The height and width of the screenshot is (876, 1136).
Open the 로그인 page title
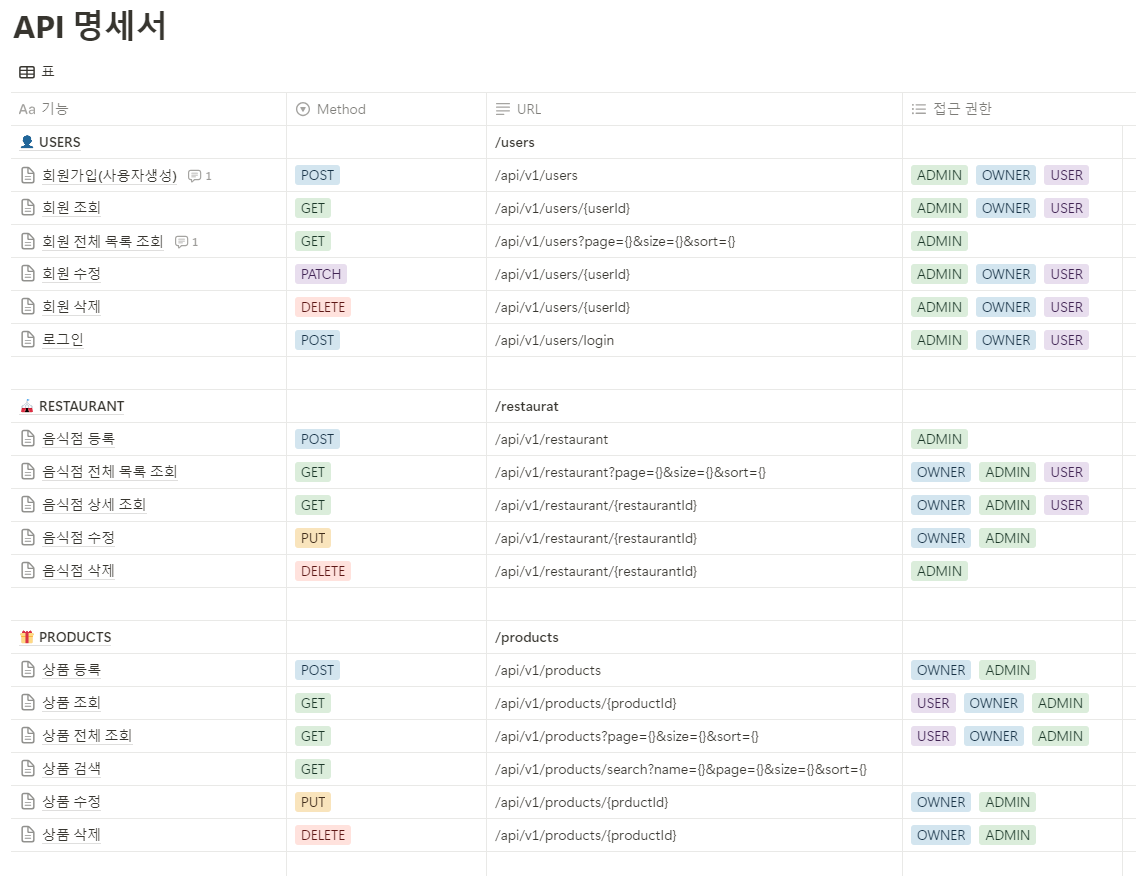[x=62, y=340]
